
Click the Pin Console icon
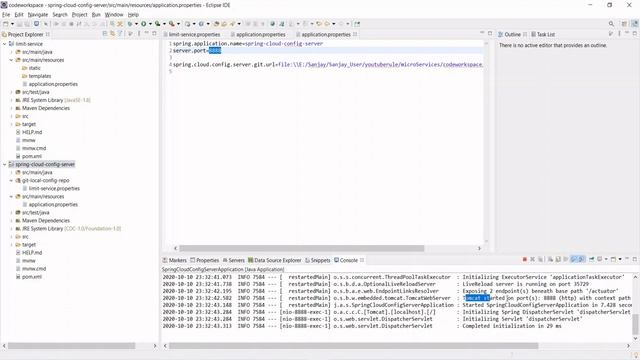[x=591, y=260]
